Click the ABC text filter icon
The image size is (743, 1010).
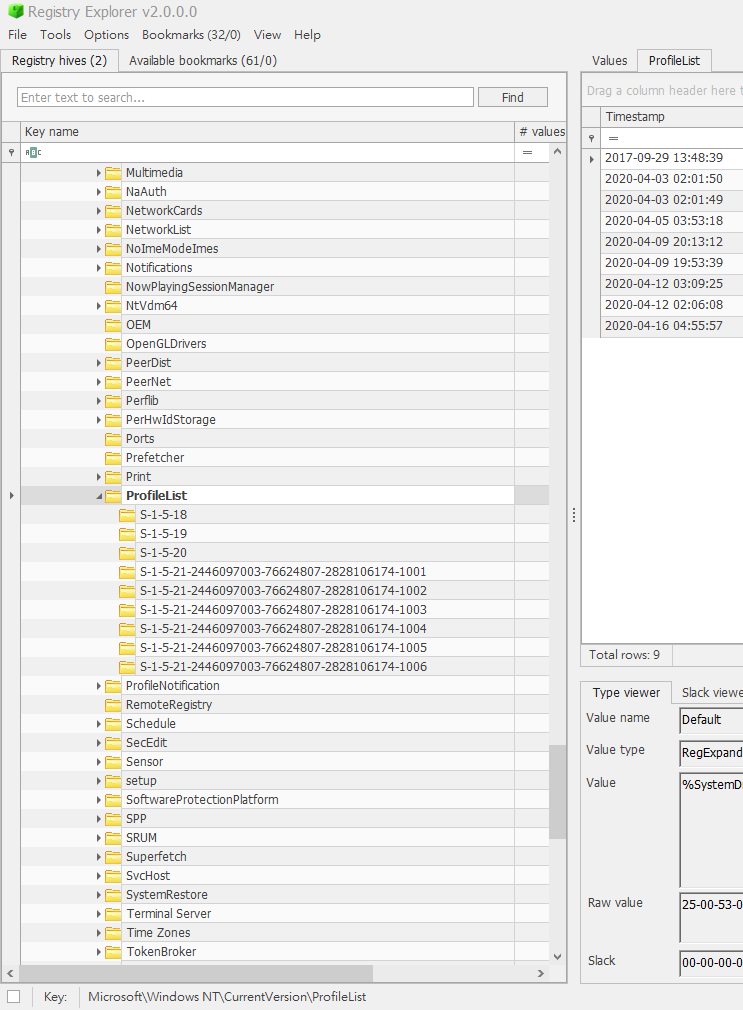coord(34,153)
